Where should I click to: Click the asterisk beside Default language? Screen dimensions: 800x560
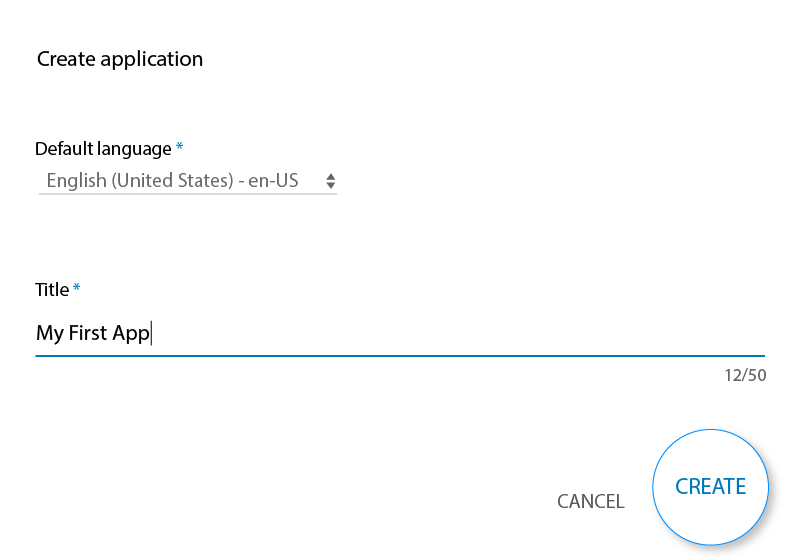click(x=180, y=148)
